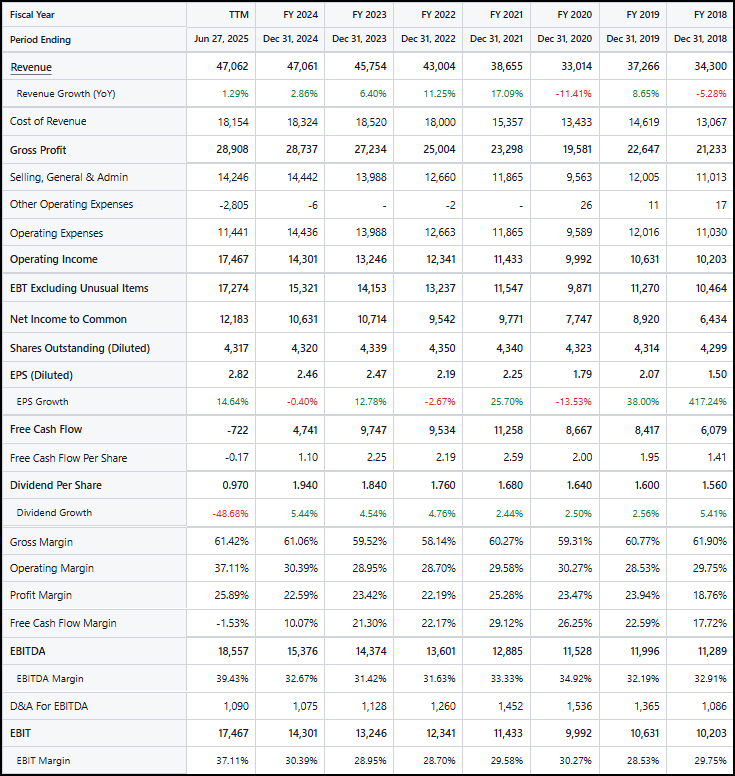Viewport: 735px width, 776px height.
Task: Select FY 2024 EBT value 15,321
Action: click(303, 288)
